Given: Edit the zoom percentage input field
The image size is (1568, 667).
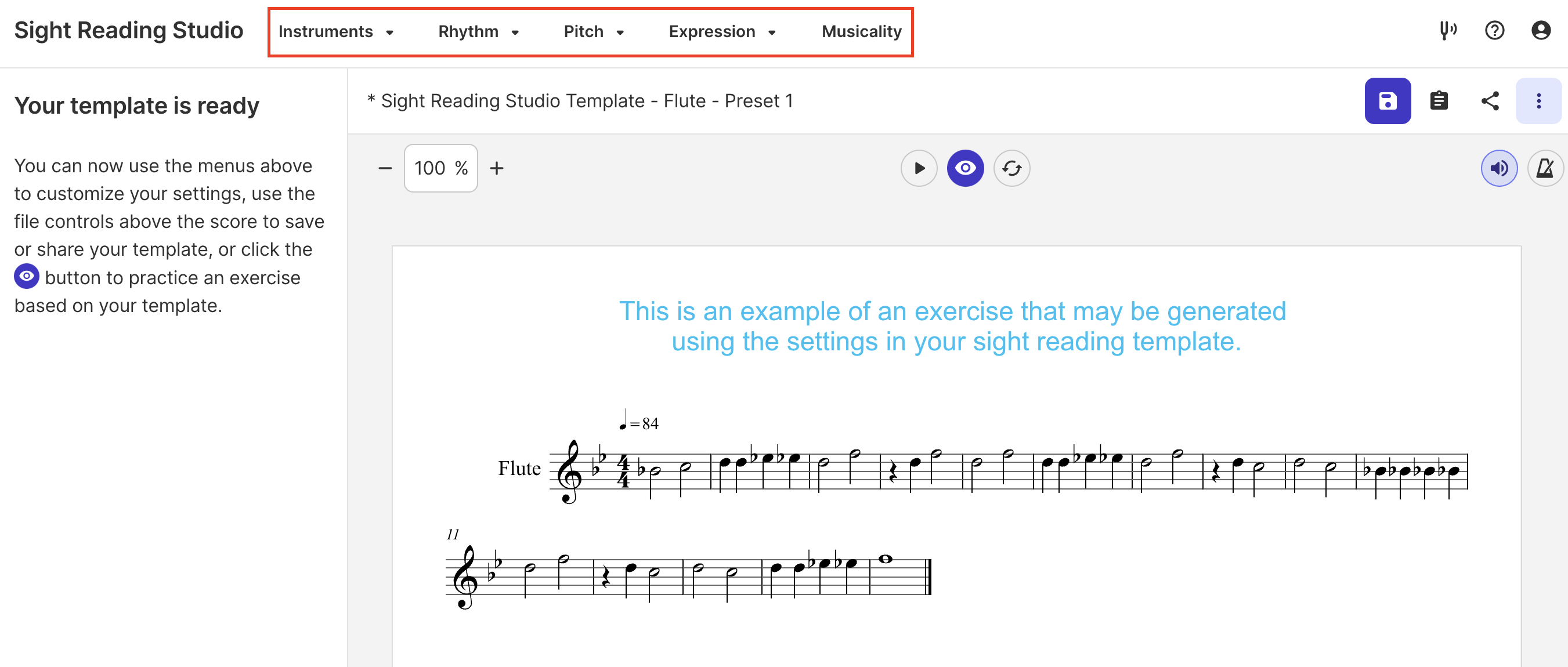Looking at the screenshot, I should (x=440, y=168).
